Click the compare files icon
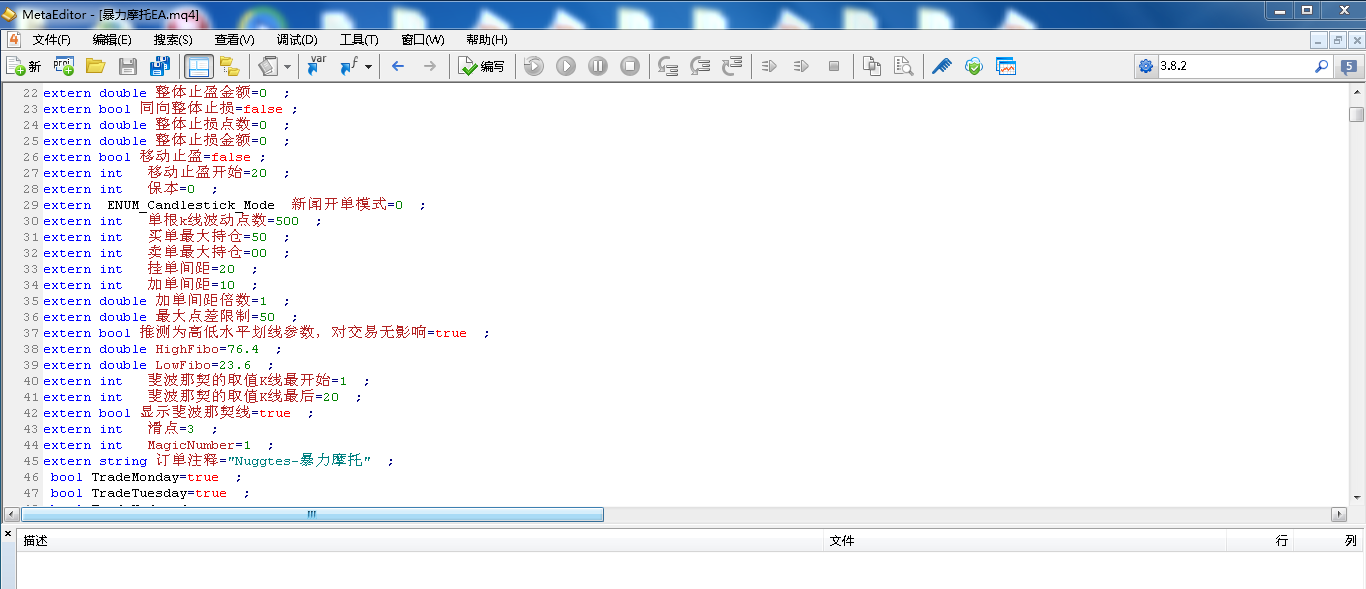Image resolution: width=1366 pixels, height=589 pixels. pyautogui.click(x=872, y=66)
